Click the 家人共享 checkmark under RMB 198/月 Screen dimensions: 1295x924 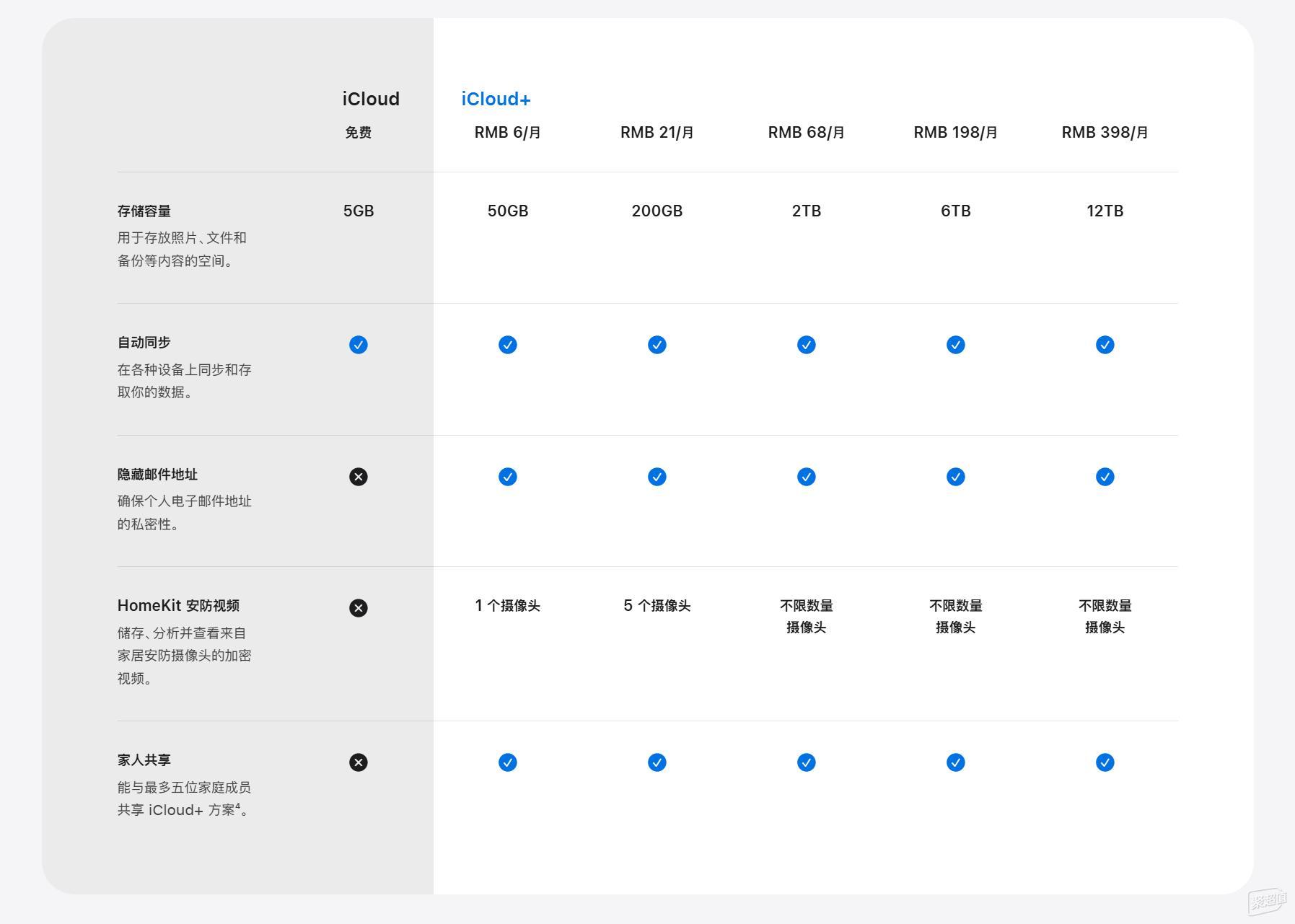tap(956, 762)
